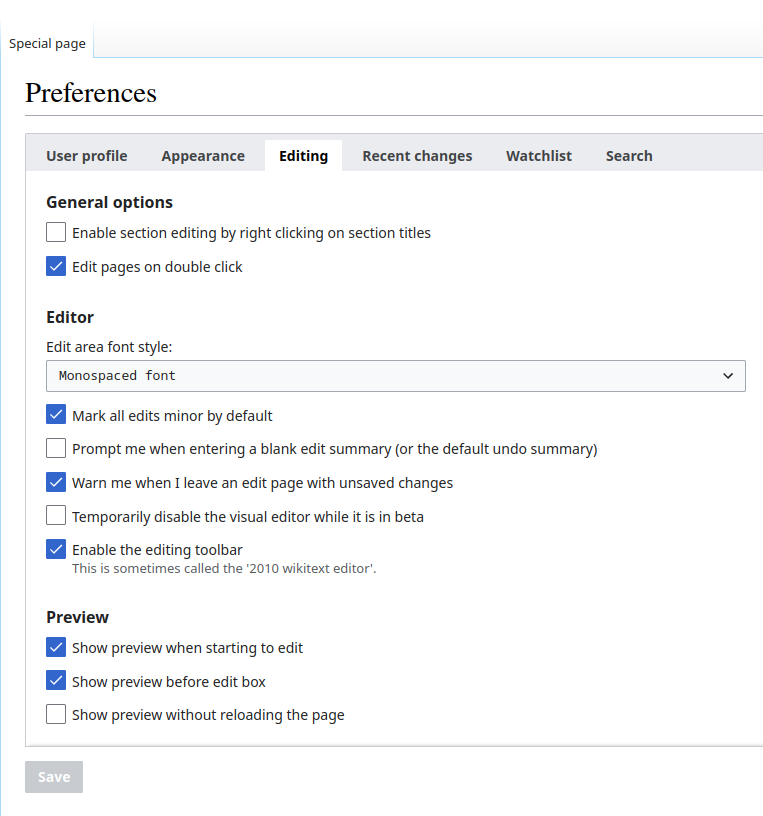Click the dropdown chevron arrow for font style
Image resolution: width=763 pixels, height=816 pixels.
728,376
